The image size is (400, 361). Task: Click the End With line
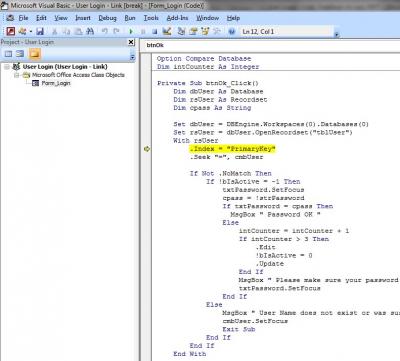coord(190,354)
